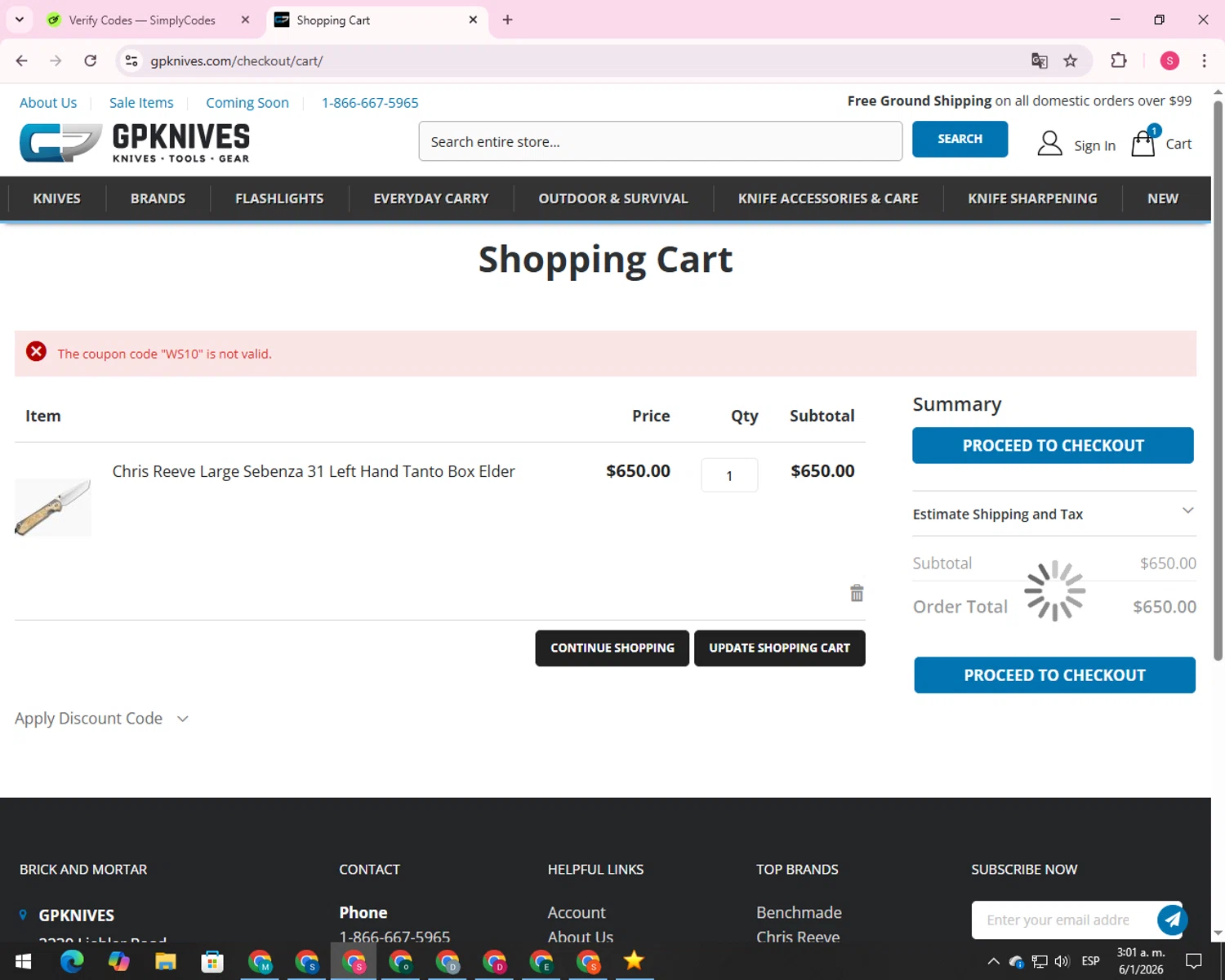1225x980 pixels.
Task: Open tab search dropdown arrow
Action: click(x=20, y=20)
